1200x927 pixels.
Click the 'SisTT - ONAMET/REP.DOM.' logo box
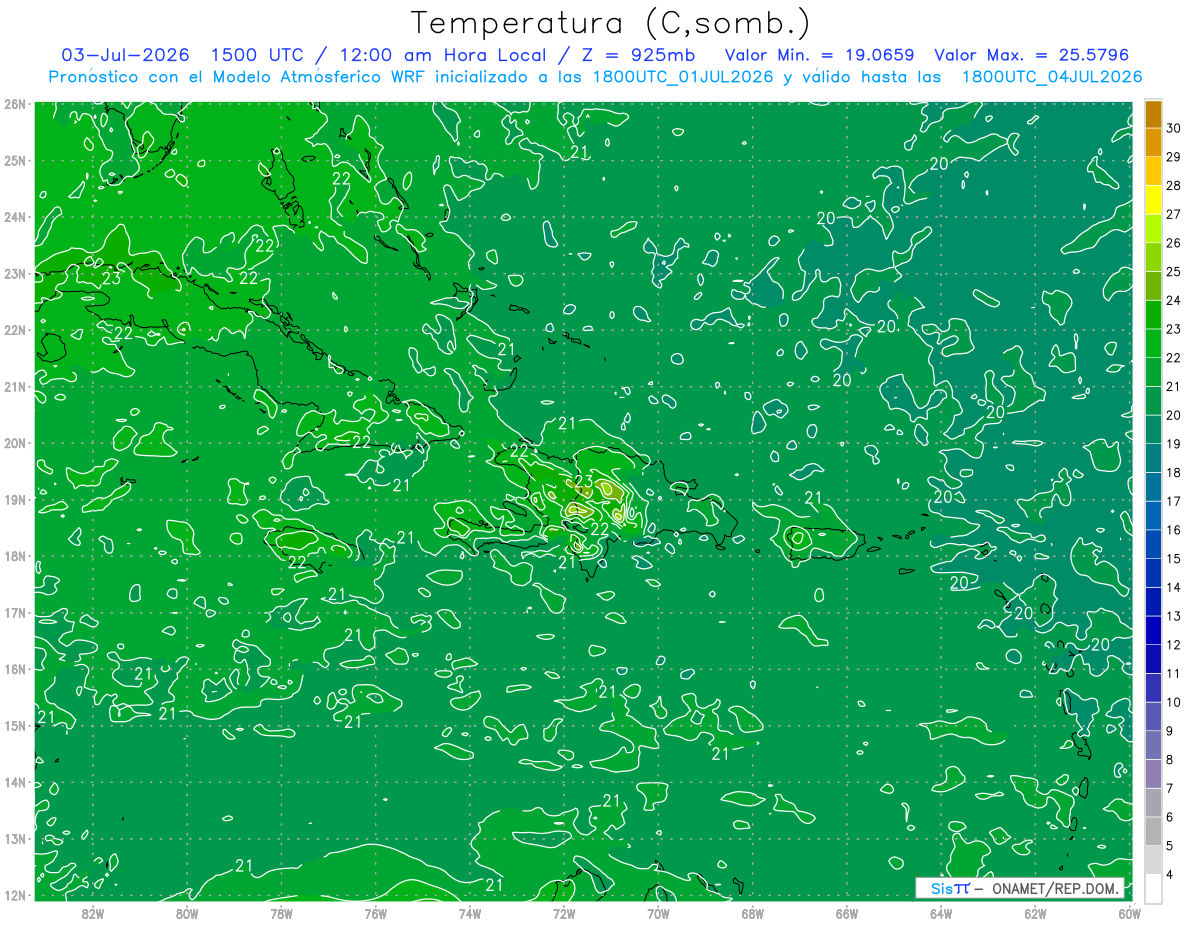click(x=1019, y=888)
